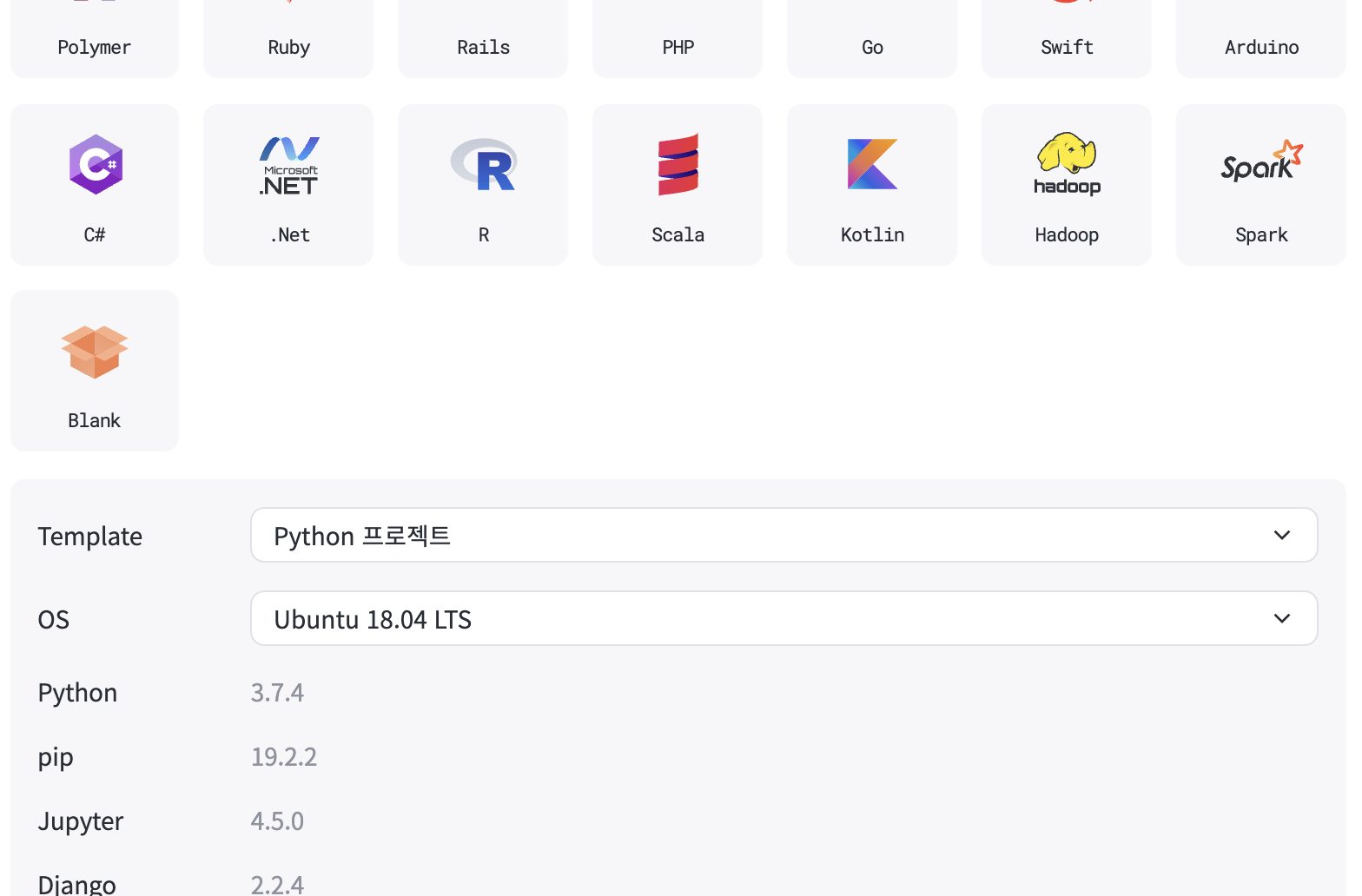The image size is (1362, 896).
Task: Click the .Net card caption
Action: [289, 234]
